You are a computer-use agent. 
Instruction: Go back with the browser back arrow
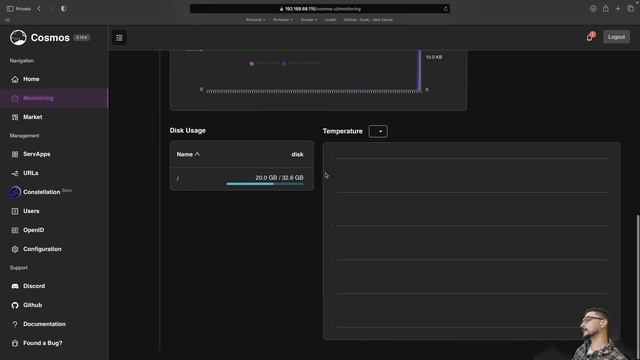pos(39,9)
